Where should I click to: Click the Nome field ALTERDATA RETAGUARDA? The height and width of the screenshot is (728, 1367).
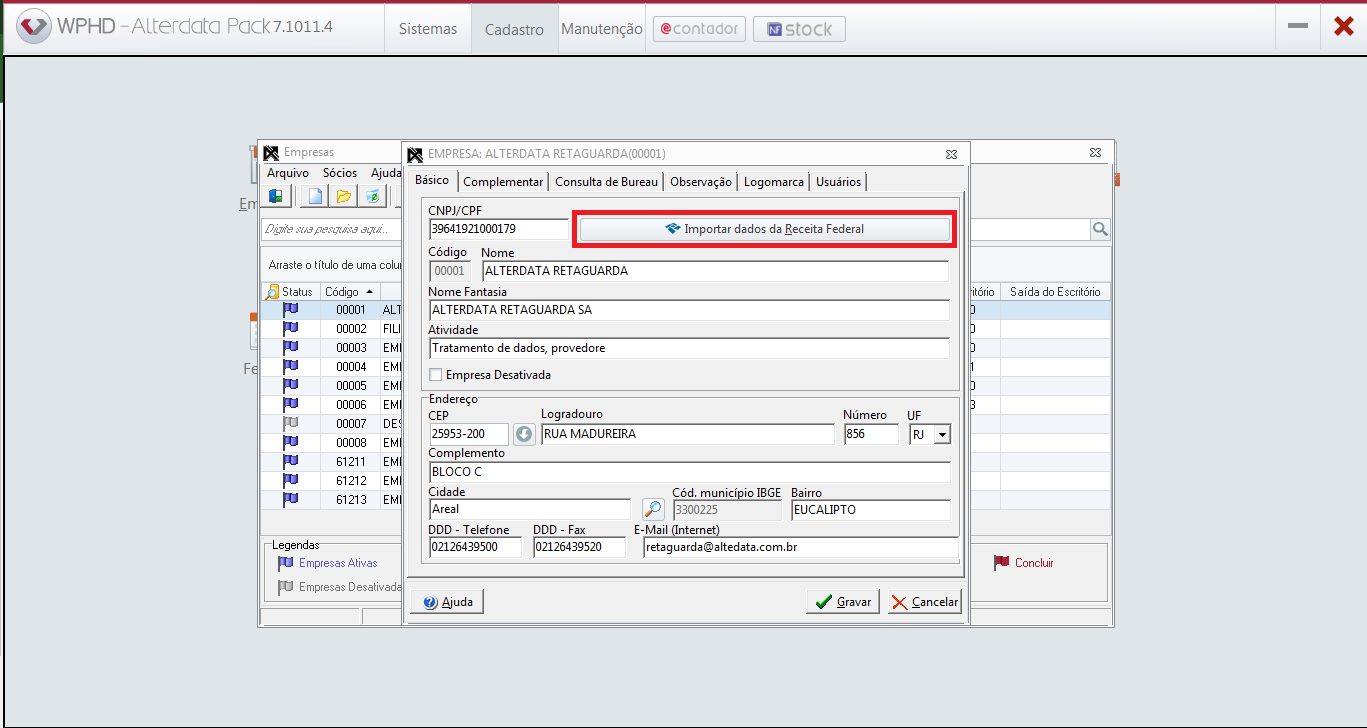[714, 271]
